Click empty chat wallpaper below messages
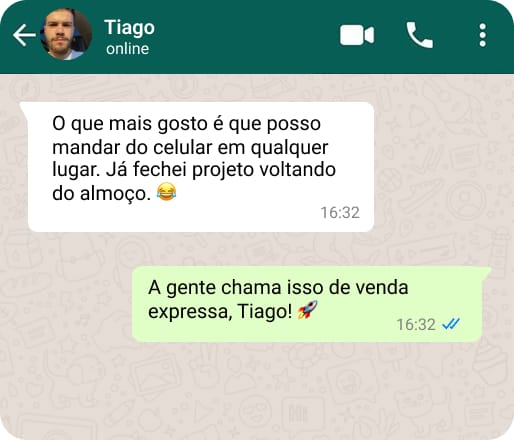This screenshot has height=440, width=514. pyautogui.click(x=257, y=390)
